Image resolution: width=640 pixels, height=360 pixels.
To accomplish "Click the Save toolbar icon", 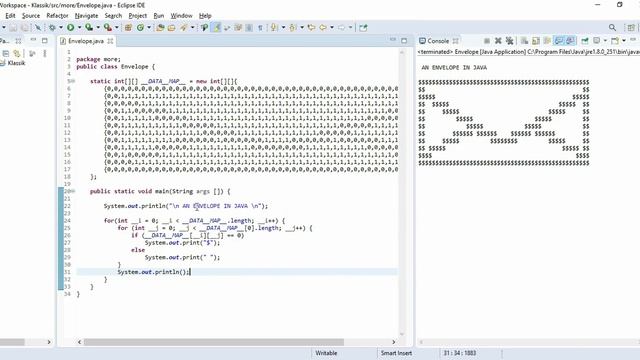I will point(13,28).
